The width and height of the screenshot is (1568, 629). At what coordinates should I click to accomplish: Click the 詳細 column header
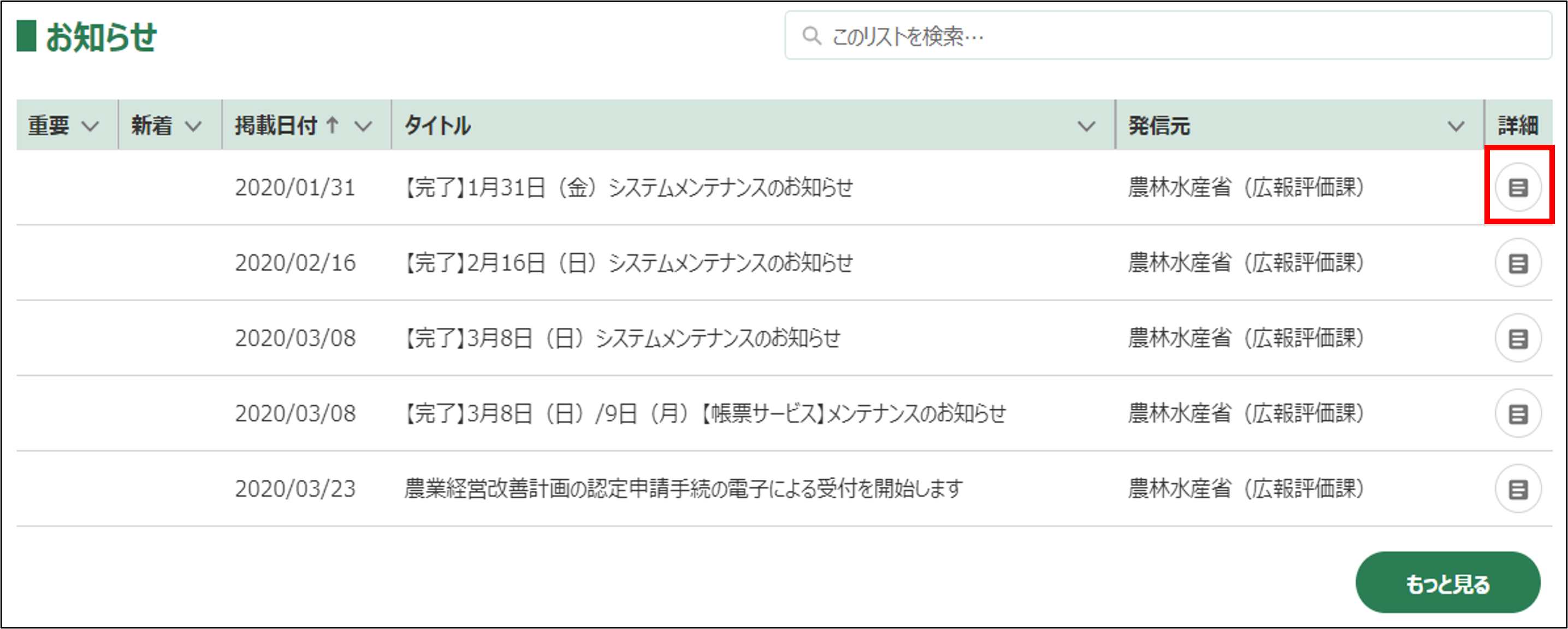(1517, 126)
